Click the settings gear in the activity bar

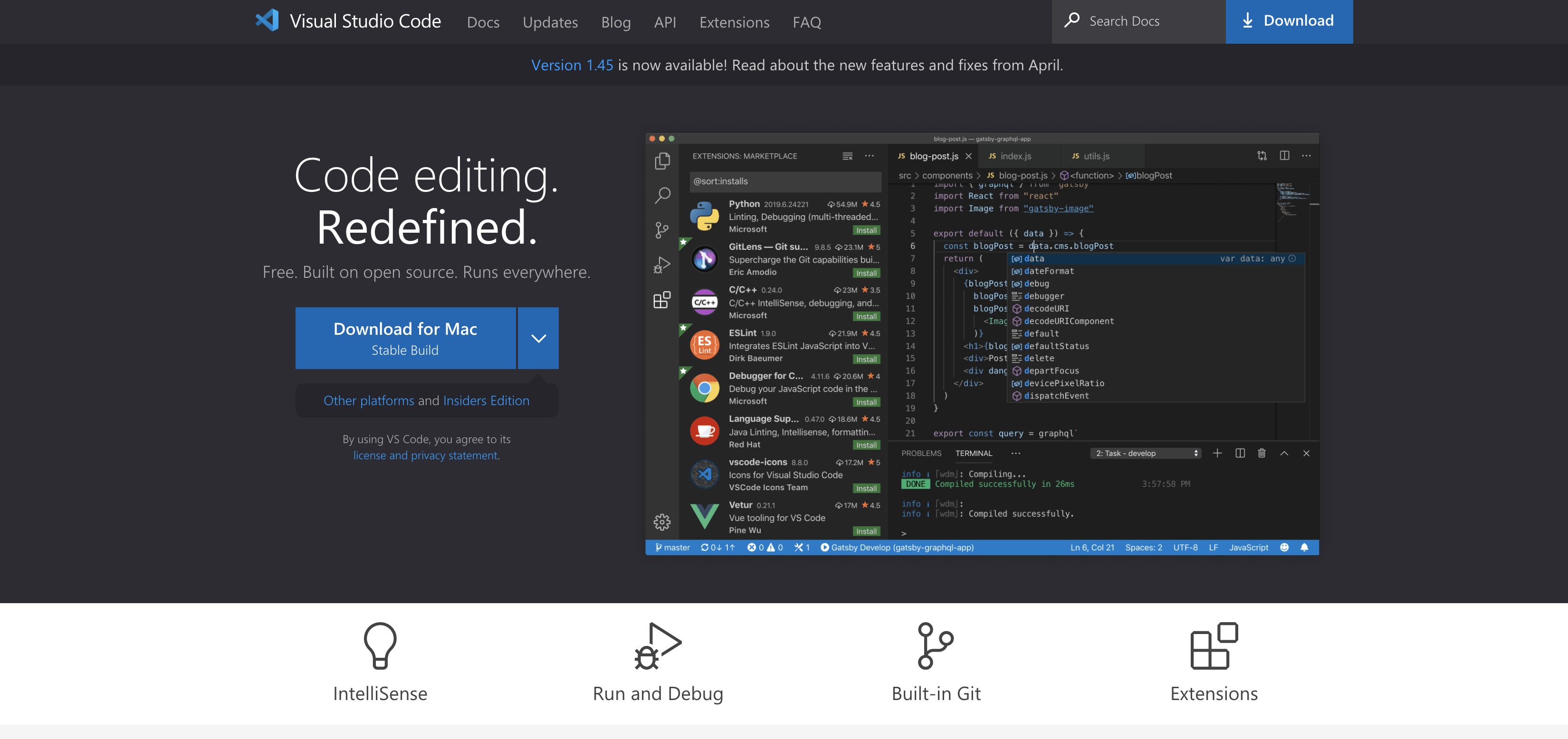pos(662,522)
